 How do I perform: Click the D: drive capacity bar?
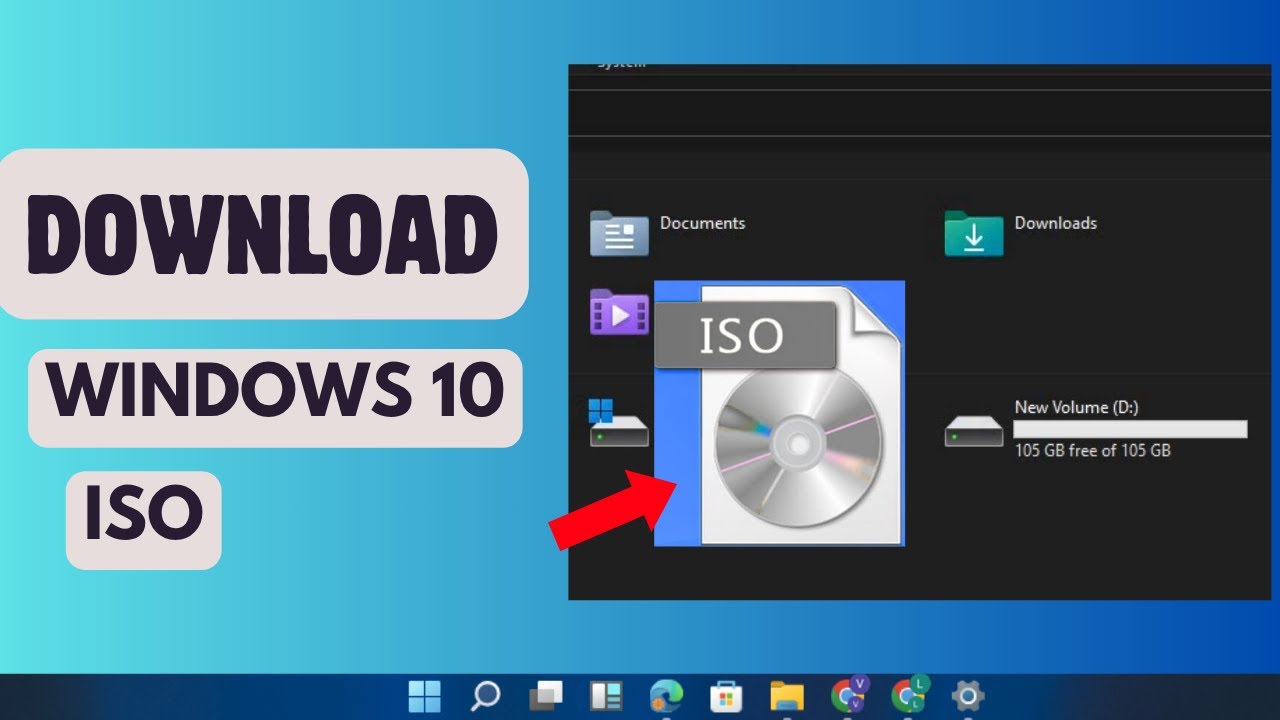point(1131,429)
